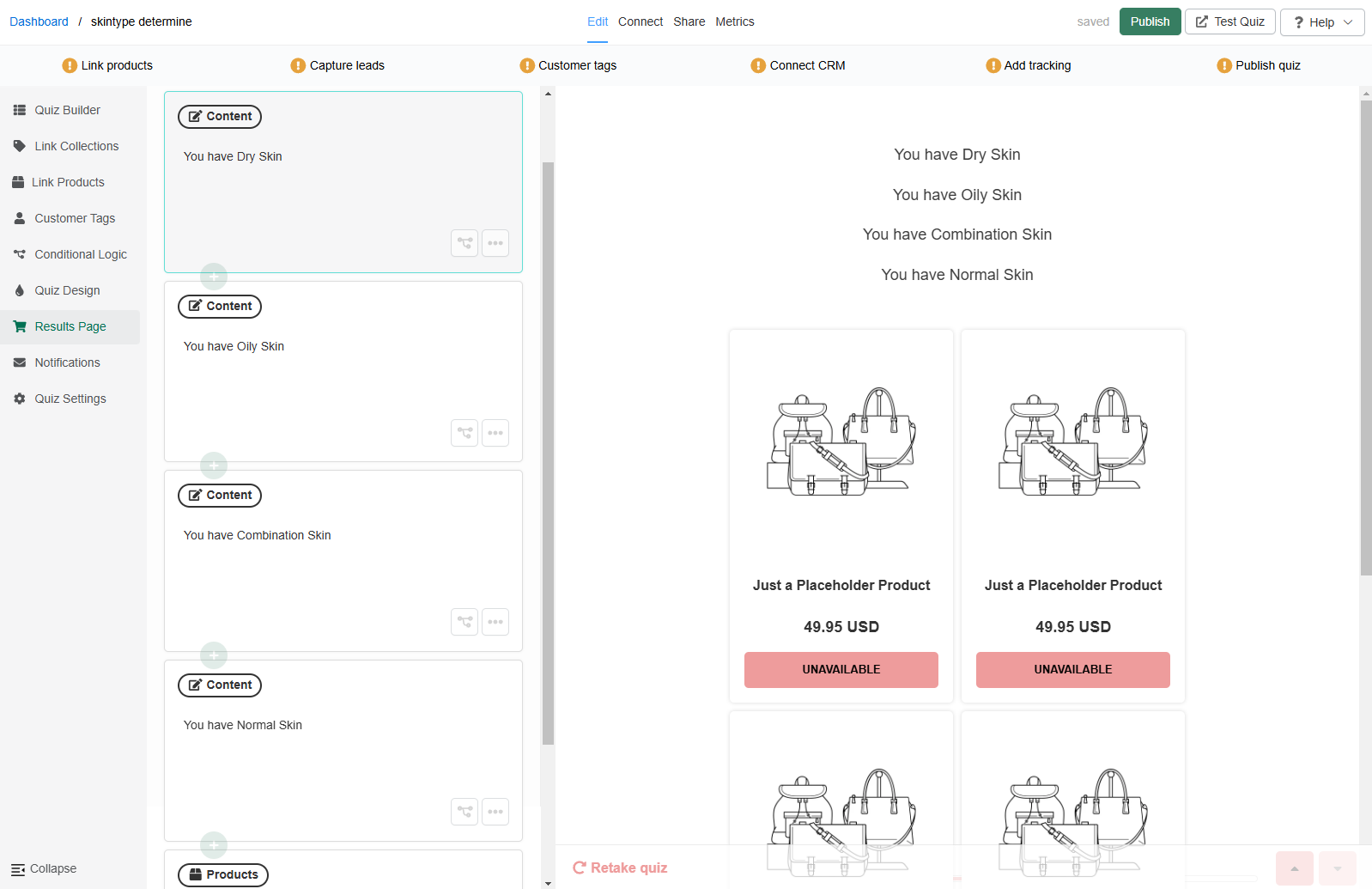This screenshot has width=1372, height=889.
Task: Click second placeholder product image
Action: (x=1073, y=441)
